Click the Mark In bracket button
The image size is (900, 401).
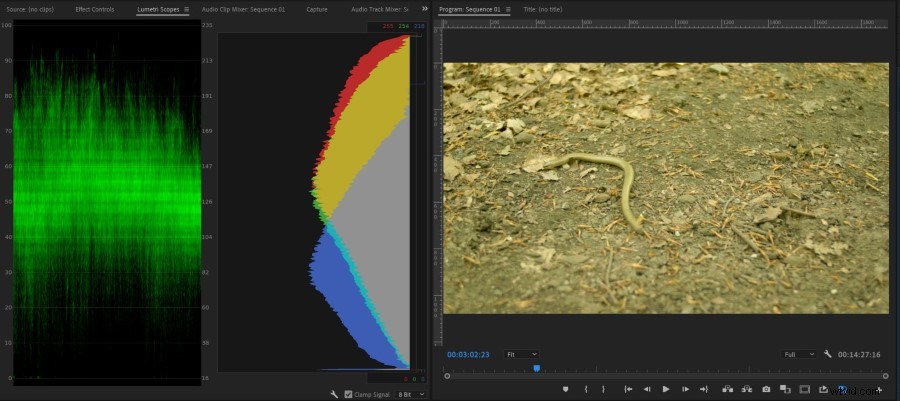[586, 389]
